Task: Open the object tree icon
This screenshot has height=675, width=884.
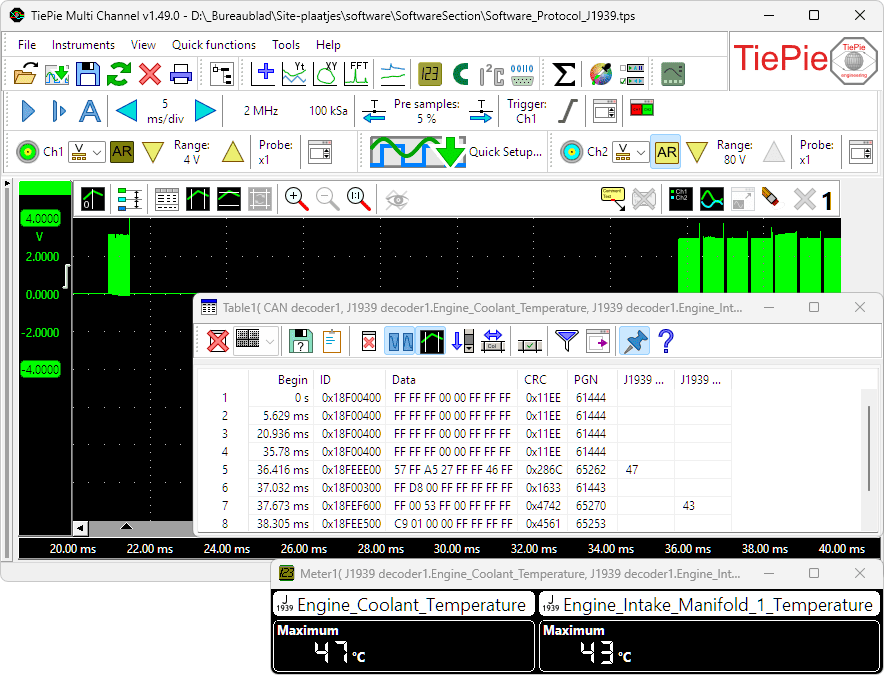Action: point(222,73)
